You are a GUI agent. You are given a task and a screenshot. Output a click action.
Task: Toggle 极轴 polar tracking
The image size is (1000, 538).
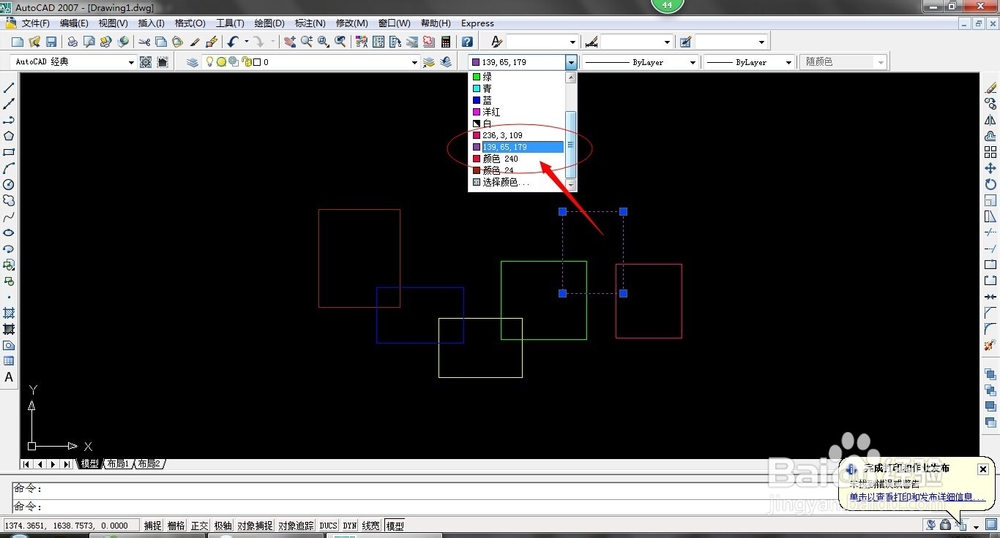click(x=223, y=526)
